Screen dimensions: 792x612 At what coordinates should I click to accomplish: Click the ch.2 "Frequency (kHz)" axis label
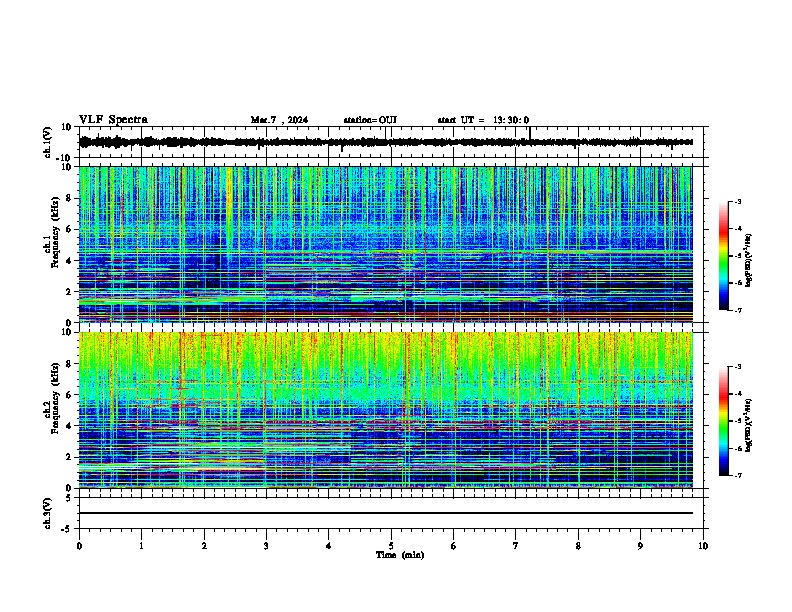pyautogui.click(x=55, y=398)
